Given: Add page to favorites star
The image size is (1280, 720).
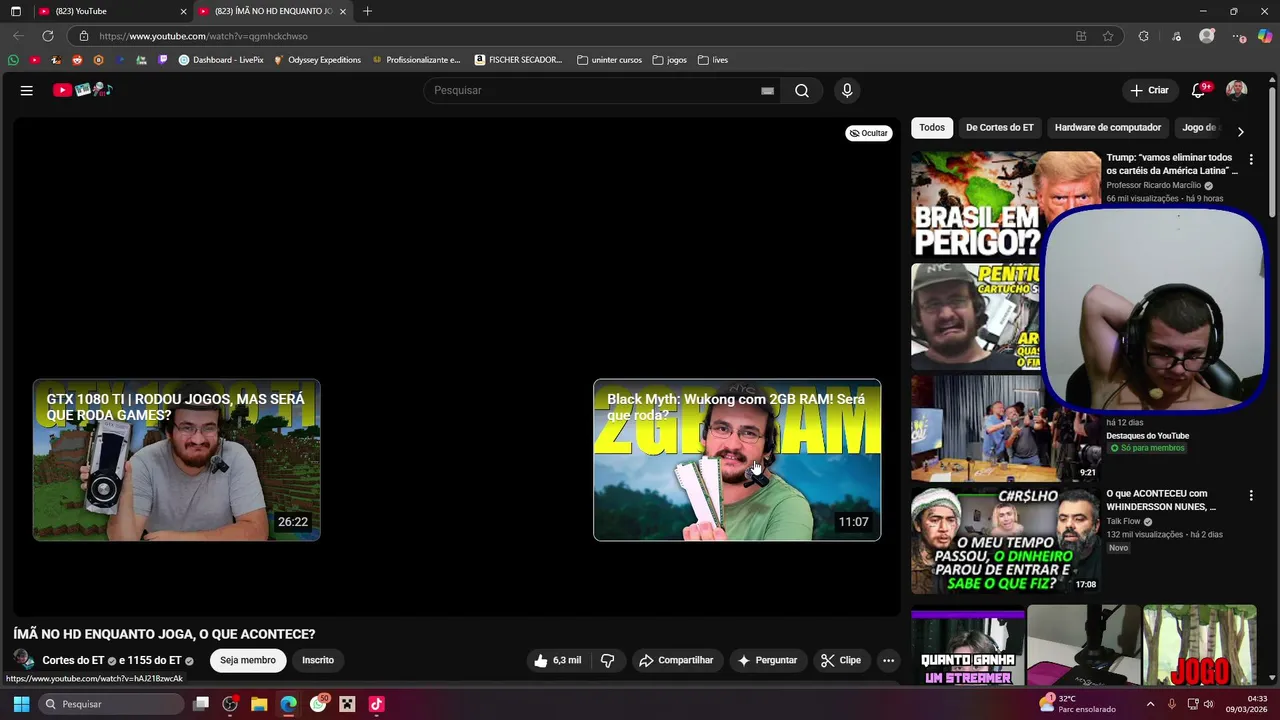Looking at the screenshot, I should coord(1108,36).
